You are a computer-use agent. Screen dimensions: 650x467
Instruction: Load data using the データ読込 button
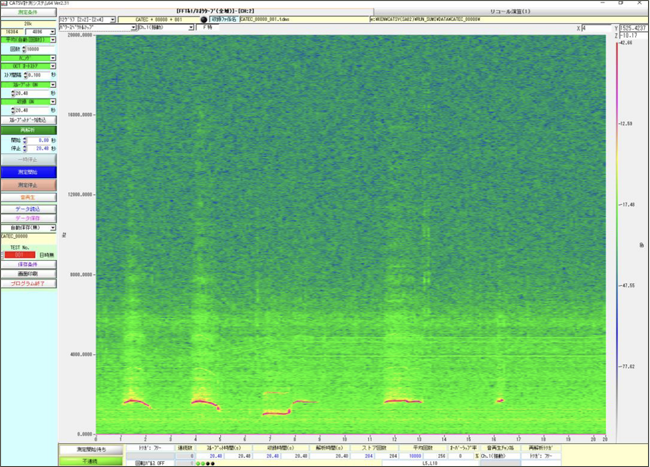(27, 209)
